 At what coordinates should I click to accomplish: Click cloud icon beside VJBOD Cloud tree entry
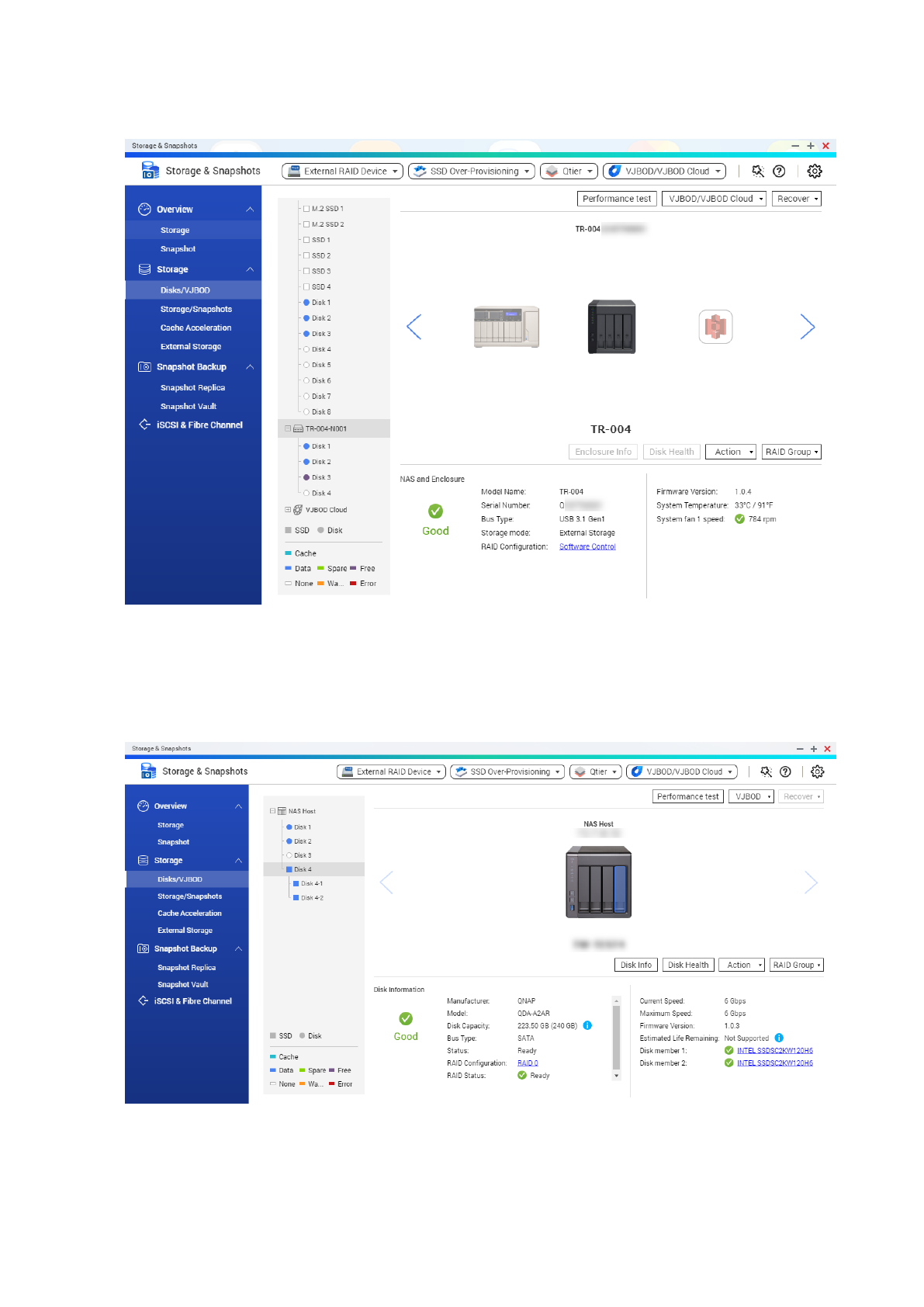(x=298, y=510)
